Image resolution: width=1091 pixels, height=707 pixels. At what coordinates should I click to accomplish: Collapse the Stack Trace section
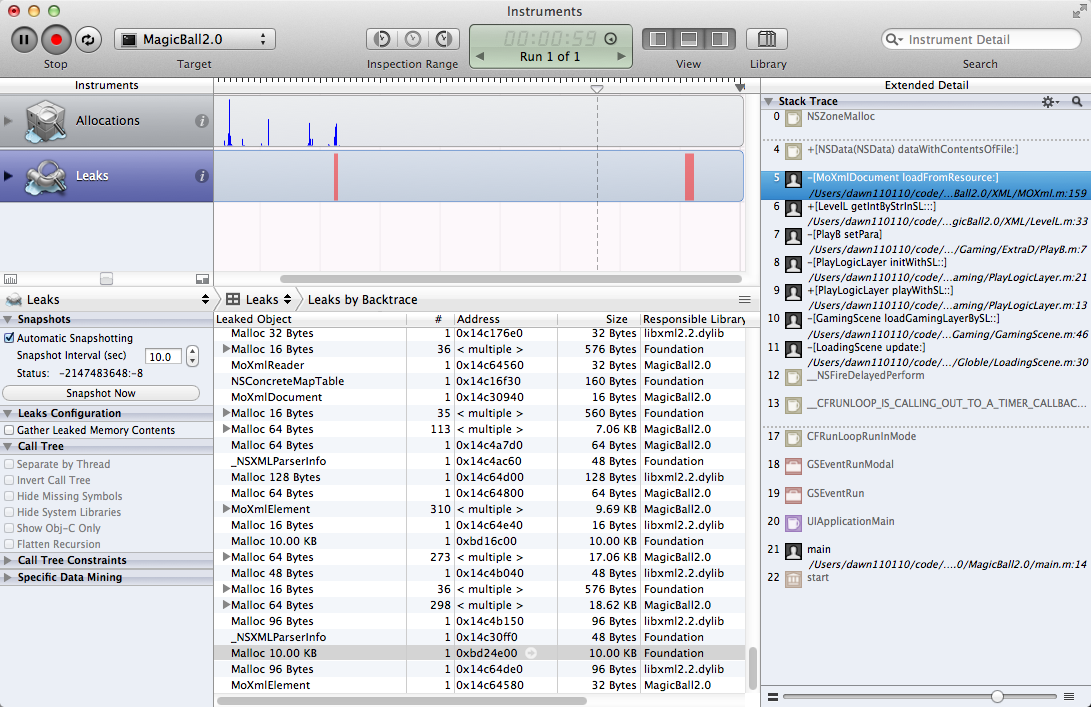769,101
